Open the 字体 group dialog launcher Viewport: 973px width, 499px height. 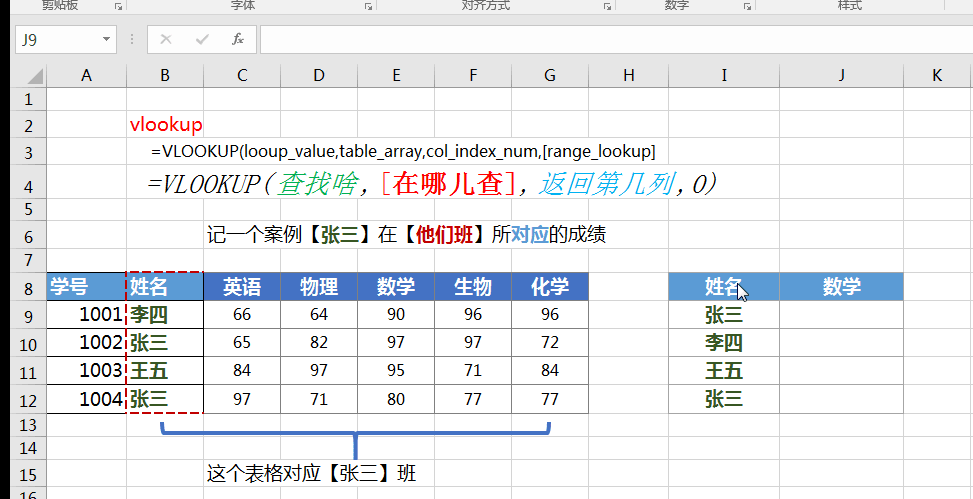coord(367,6)
